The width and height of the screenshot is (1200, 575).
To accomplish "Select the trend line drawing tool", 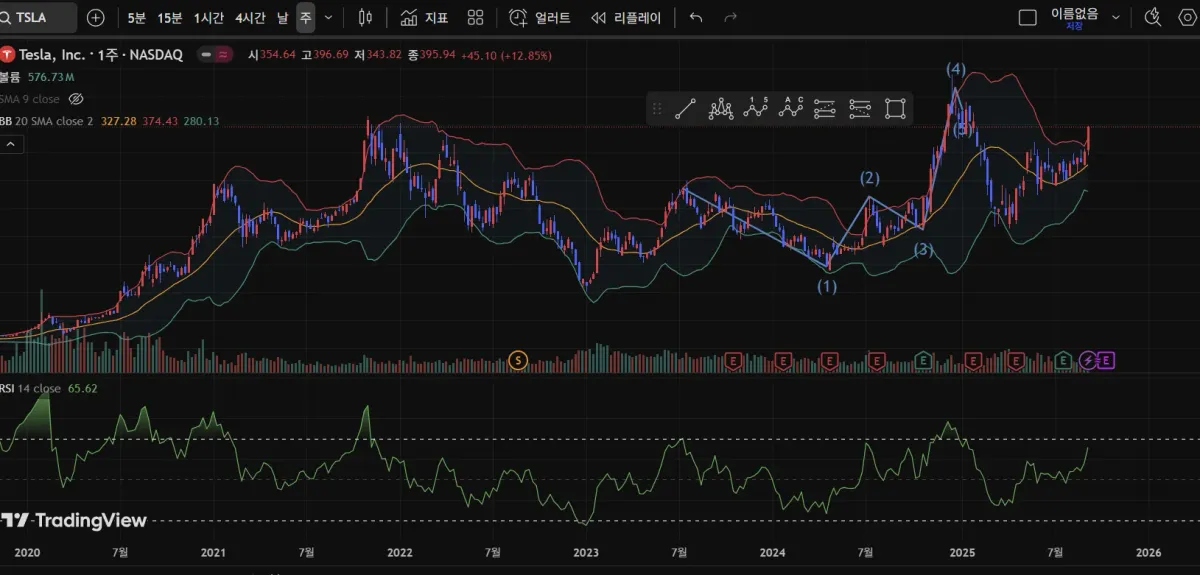I will tap(685, 108).
